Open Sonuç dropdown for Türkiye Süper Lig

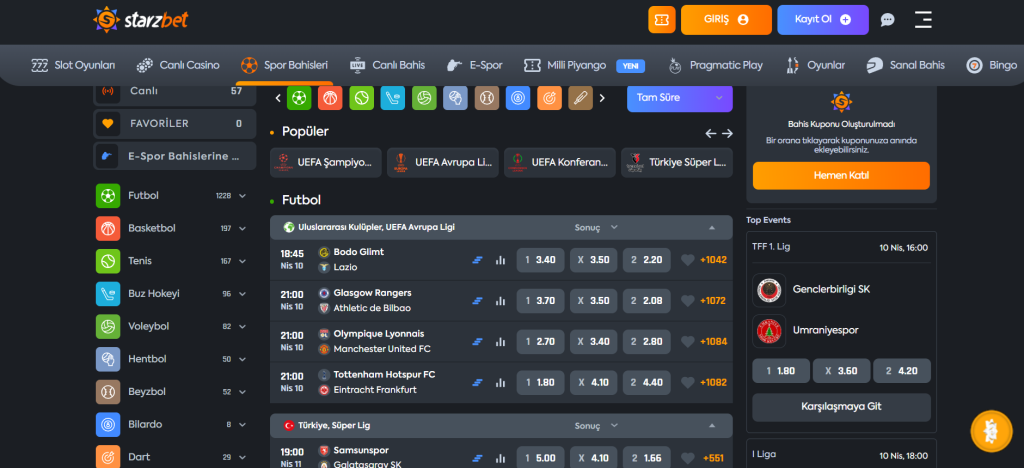pyautogui.click(x=596, y=426)
